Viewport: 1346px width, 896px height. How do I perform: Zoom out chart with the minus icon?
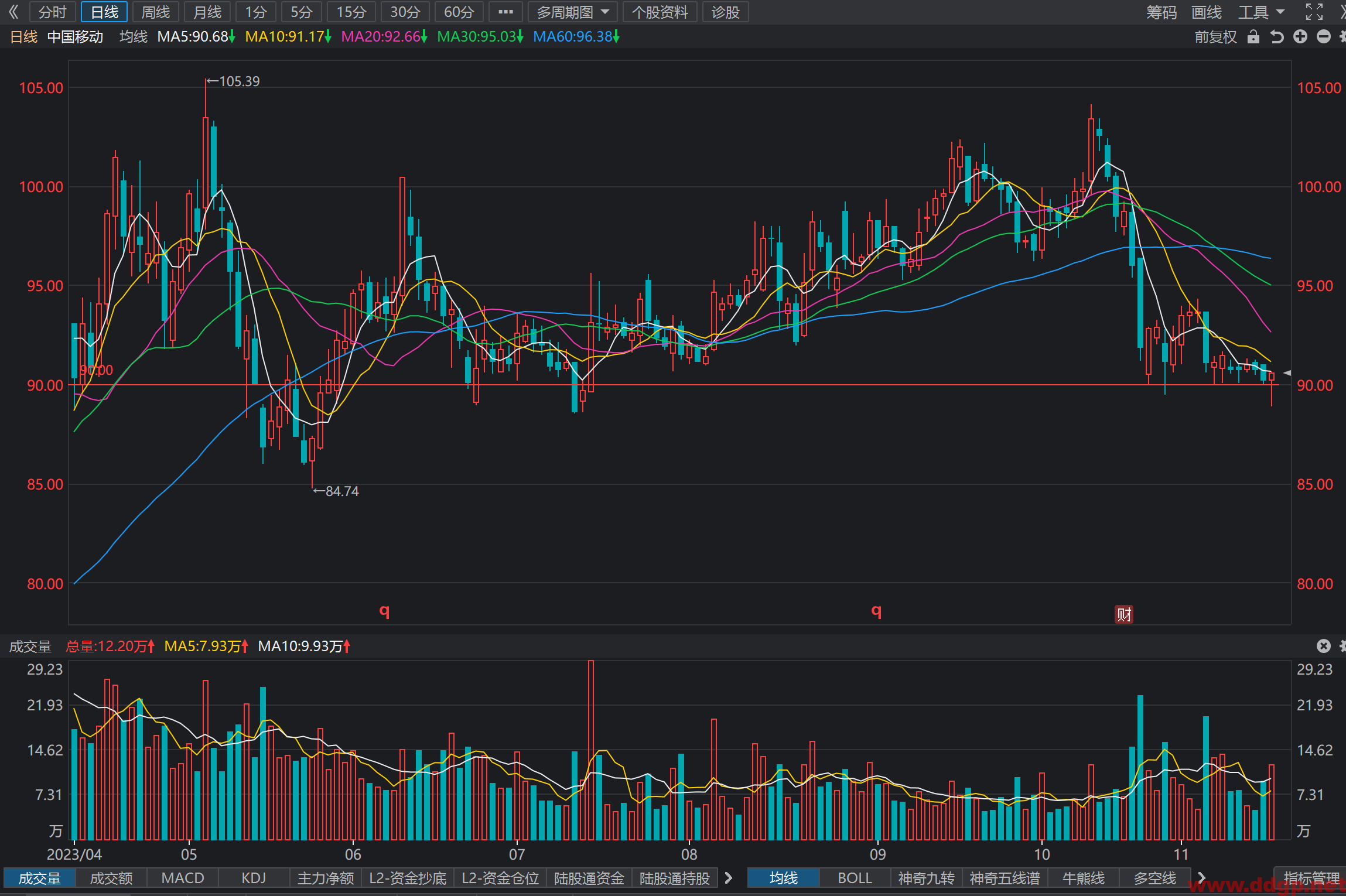tap(1324, 37)
